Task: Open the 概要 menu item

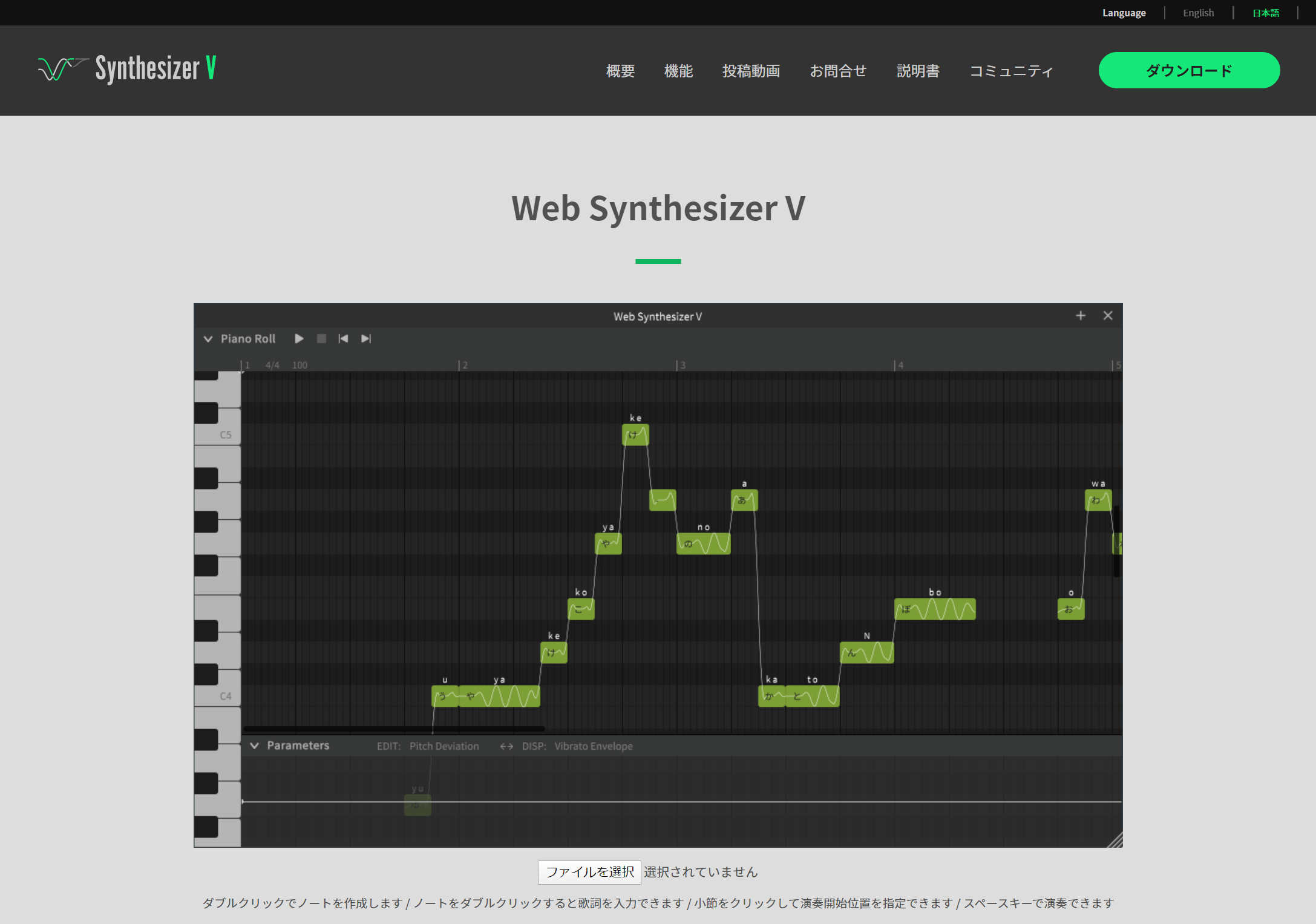Action: point(620,71)
